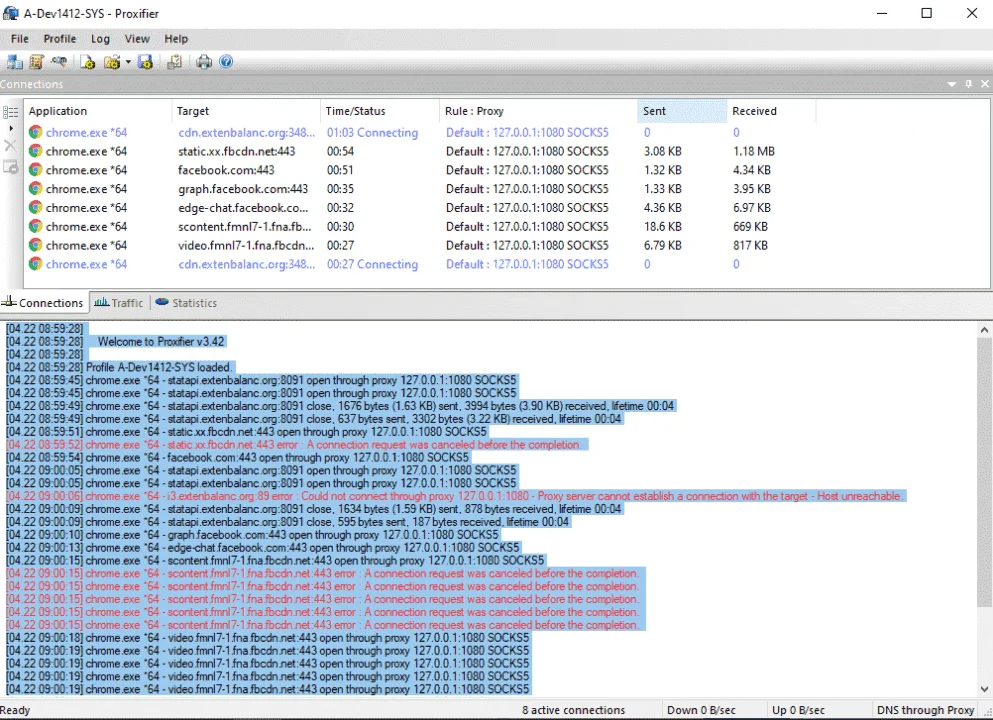
Task: Close the Connections panel
Action: 984,84
